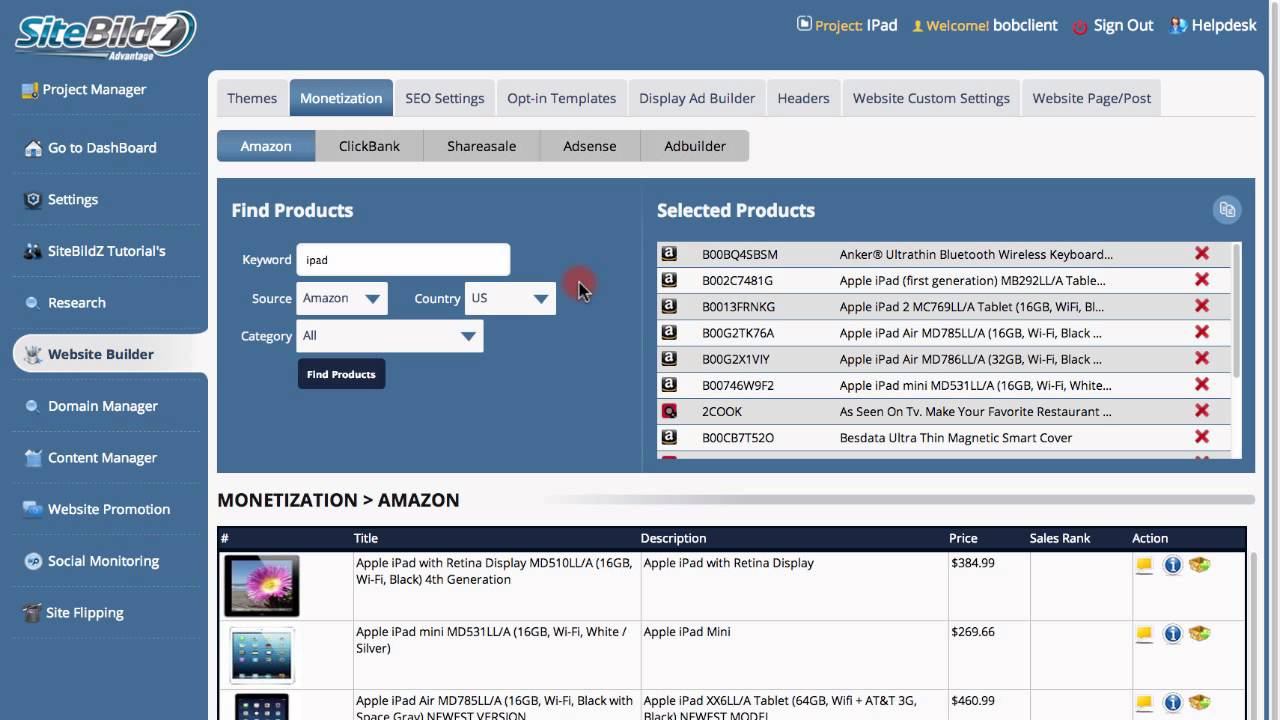Select the Adsense sub-tab

[590, 146]
